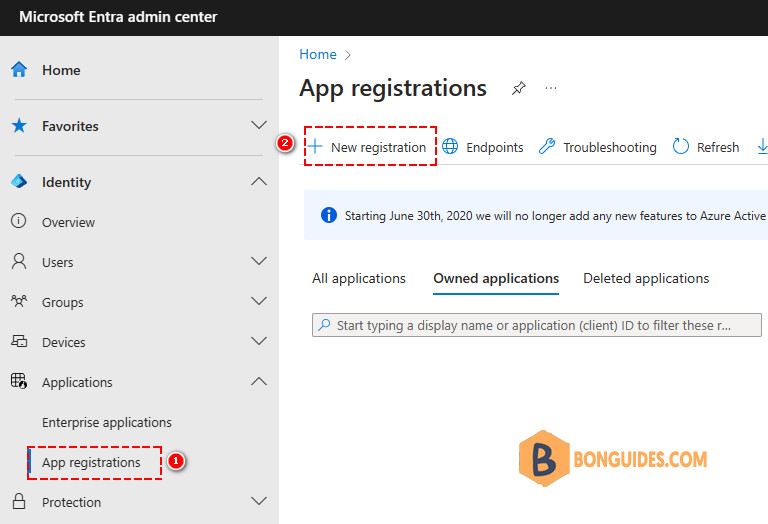This screenshot has width=768, height=524.
Task: Collapse the Applications menu chevron
Action: point(259,381)
